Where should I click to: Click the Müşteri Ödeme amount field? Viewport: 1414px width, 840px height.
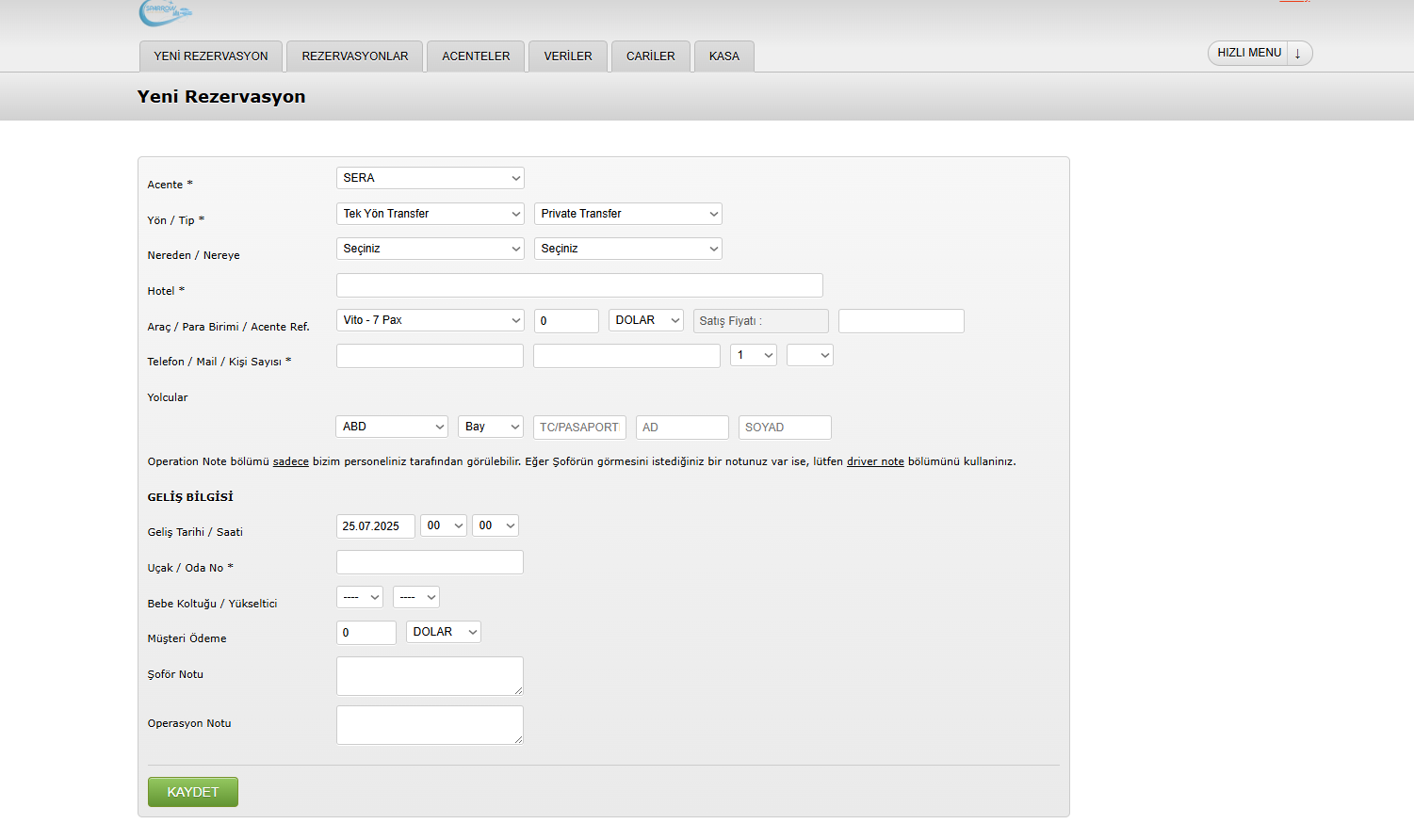[x=366, y=633]
